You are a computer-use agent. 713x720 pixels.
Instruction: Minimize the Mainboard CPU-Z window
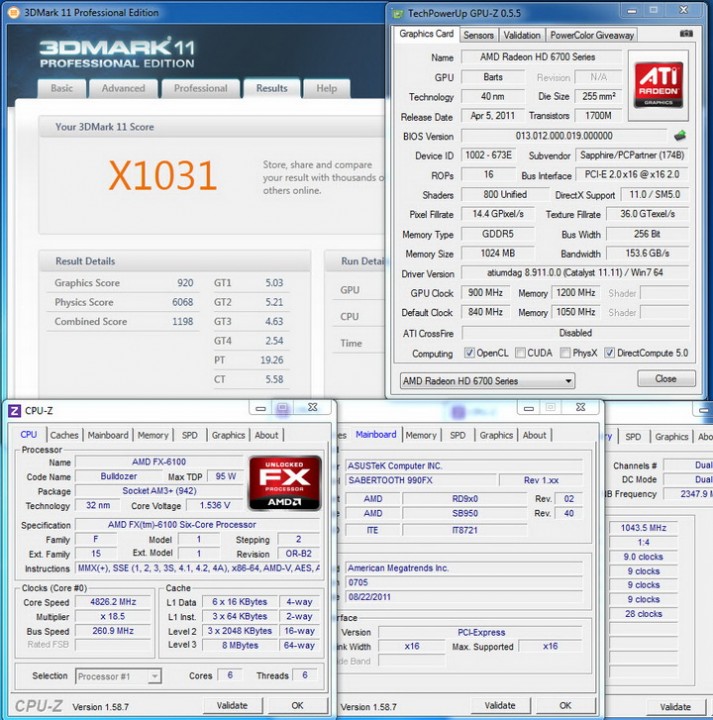pyautogui.click(x=529, y=408)
